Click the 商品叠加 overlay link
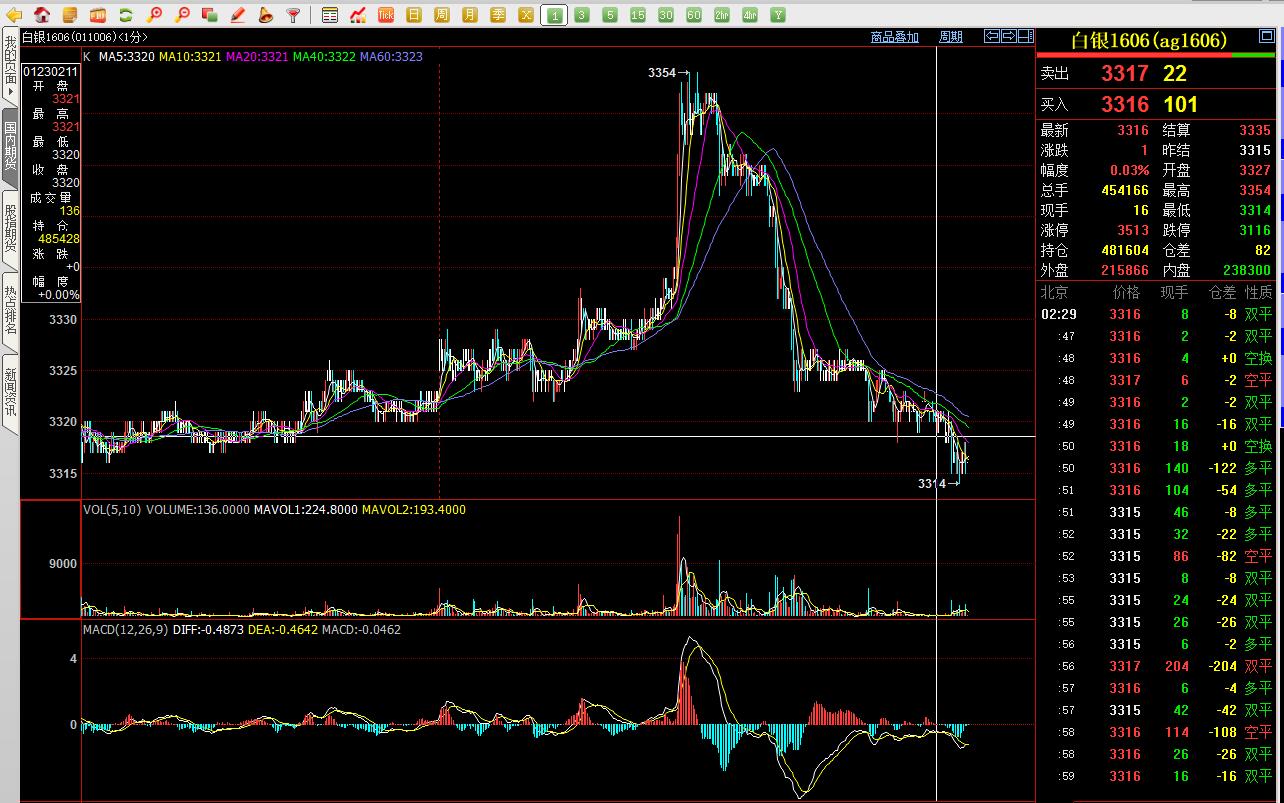 tap(894, 37)
